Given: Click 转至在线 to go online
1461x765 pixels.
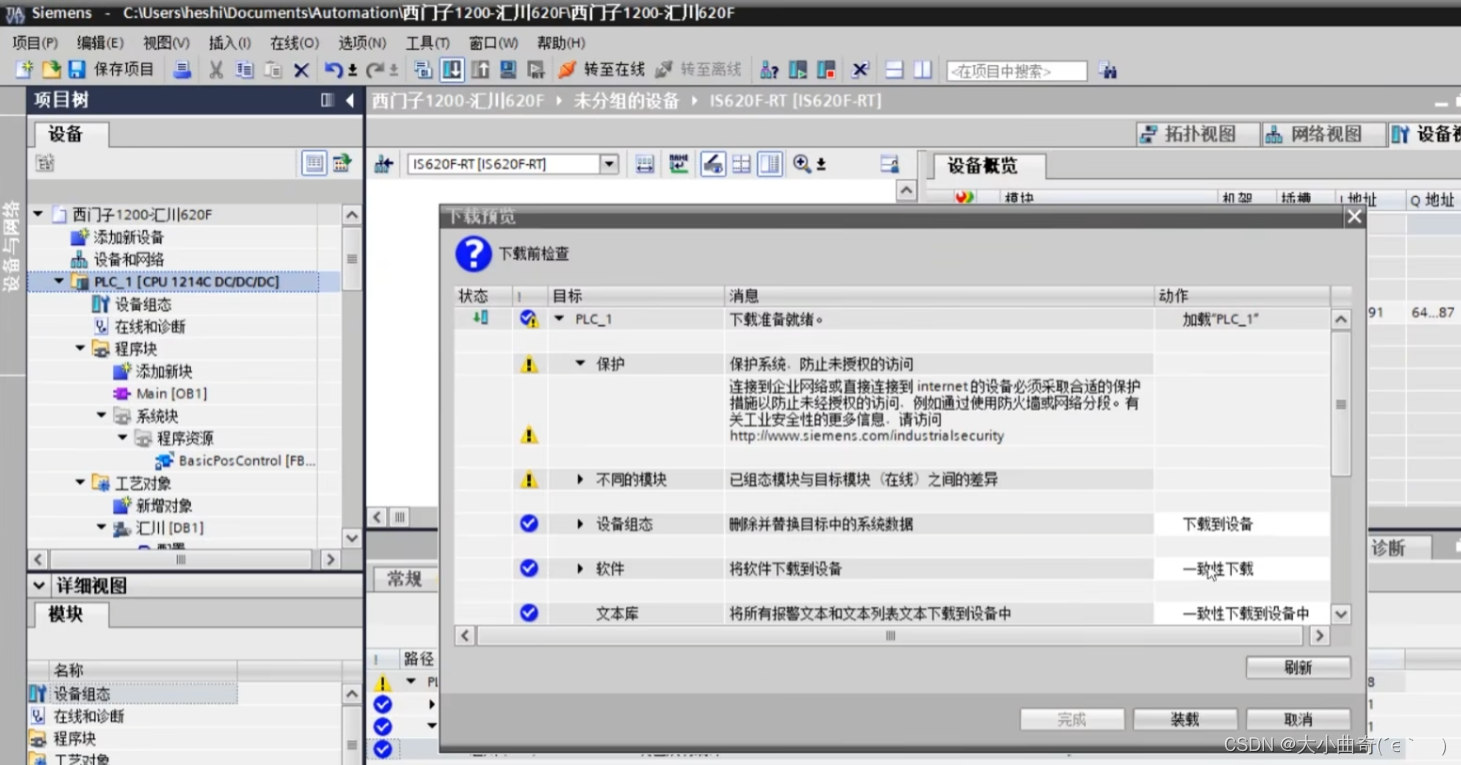Looking at the screenshot, I should click(x=602, y=70).
